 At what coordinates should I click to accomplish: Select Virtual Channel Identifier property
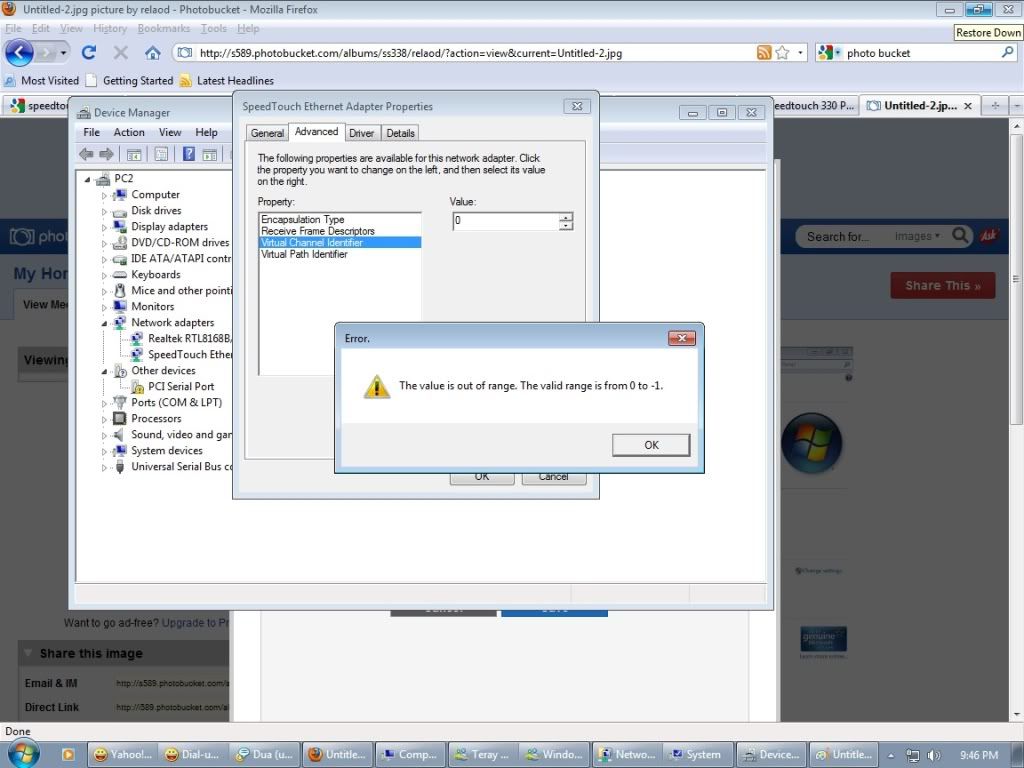340,243
